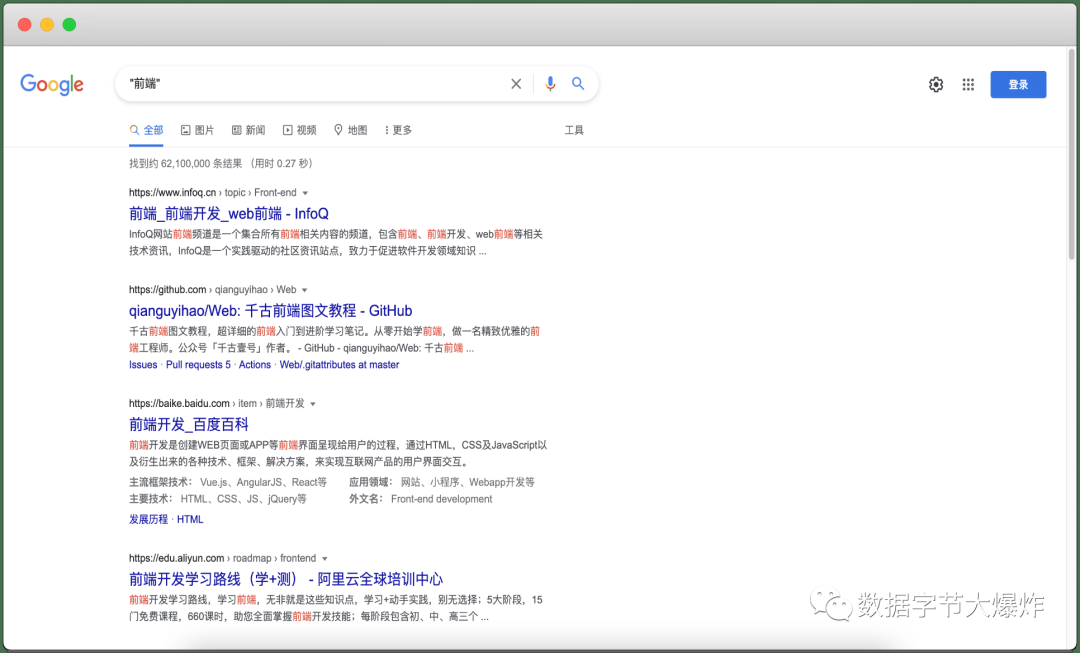Click the 登录 sign-in button
This screenshot has height=653, width=1080.
(x=1018, y=84)
